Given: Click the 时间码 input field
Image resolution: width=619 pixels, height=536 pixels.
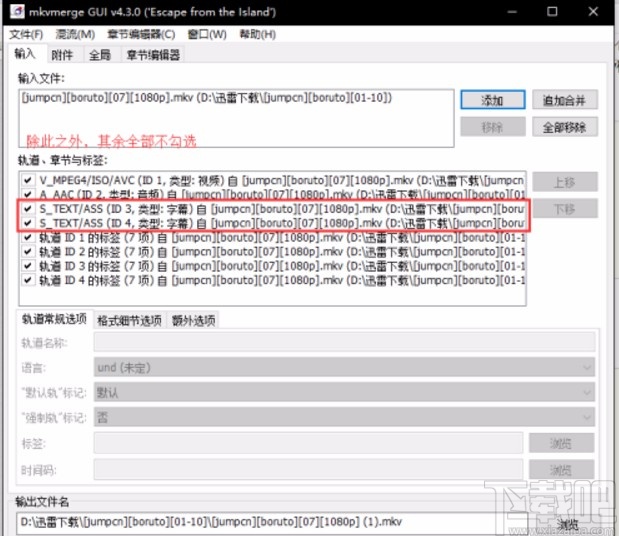Looking at the screenshot, I should (x=309, y=470).
